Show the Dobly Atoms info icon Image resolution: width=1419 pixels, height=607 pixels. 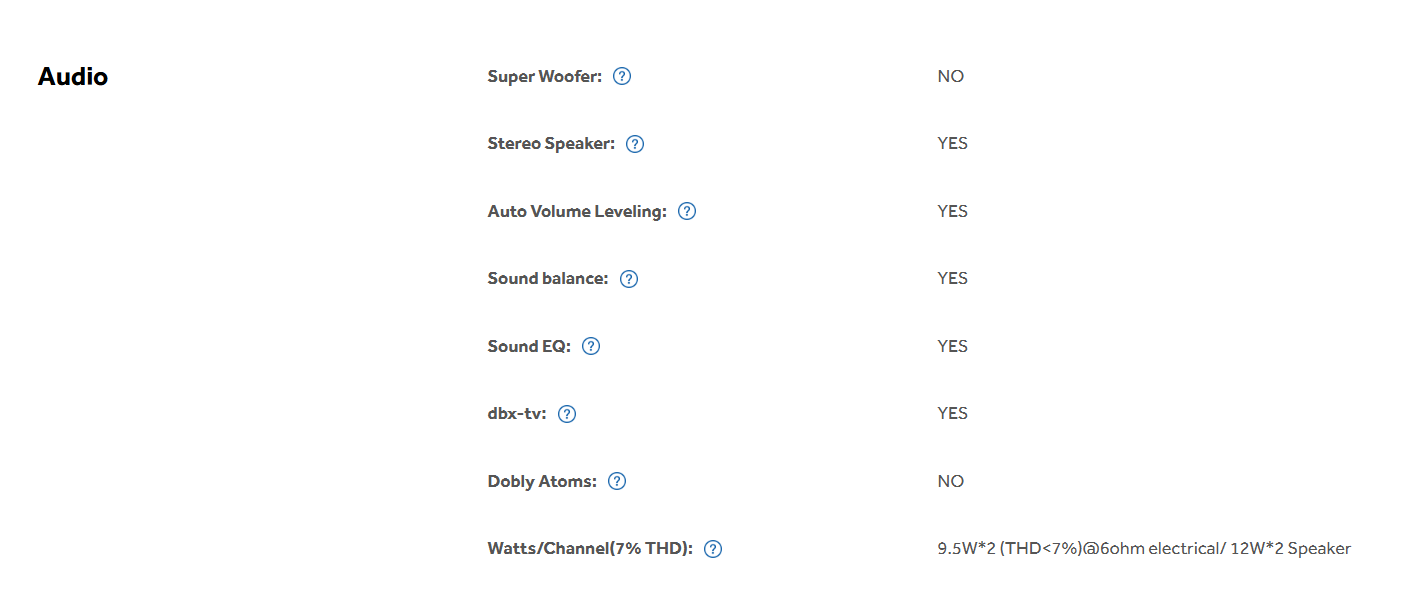(x=617, y=481)
